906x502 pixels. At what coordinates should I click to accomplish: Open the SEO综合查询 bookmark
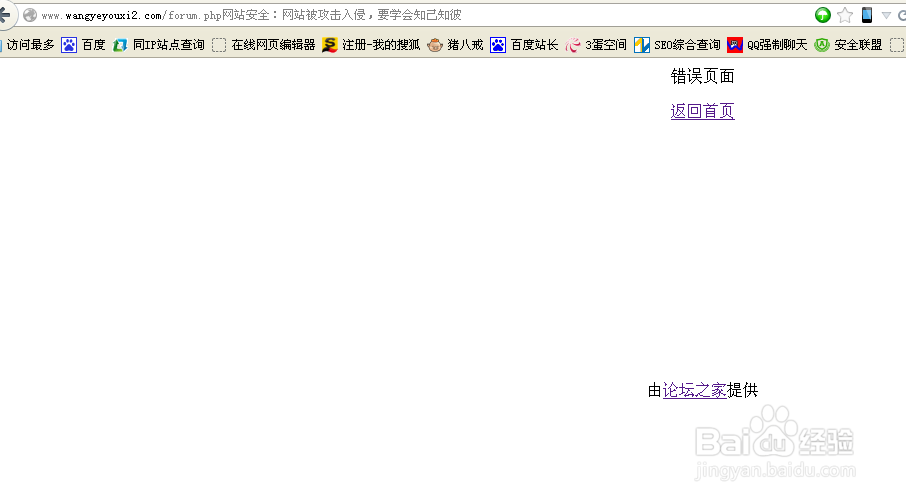(687, 44)
